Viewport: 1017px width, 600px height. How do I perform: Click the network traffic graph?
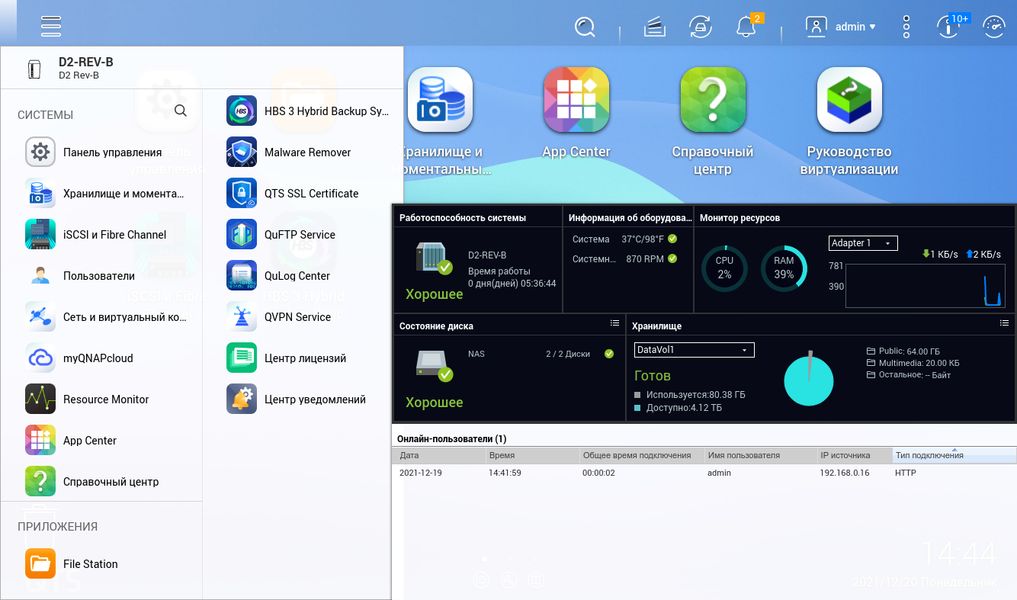coord(926,286)
